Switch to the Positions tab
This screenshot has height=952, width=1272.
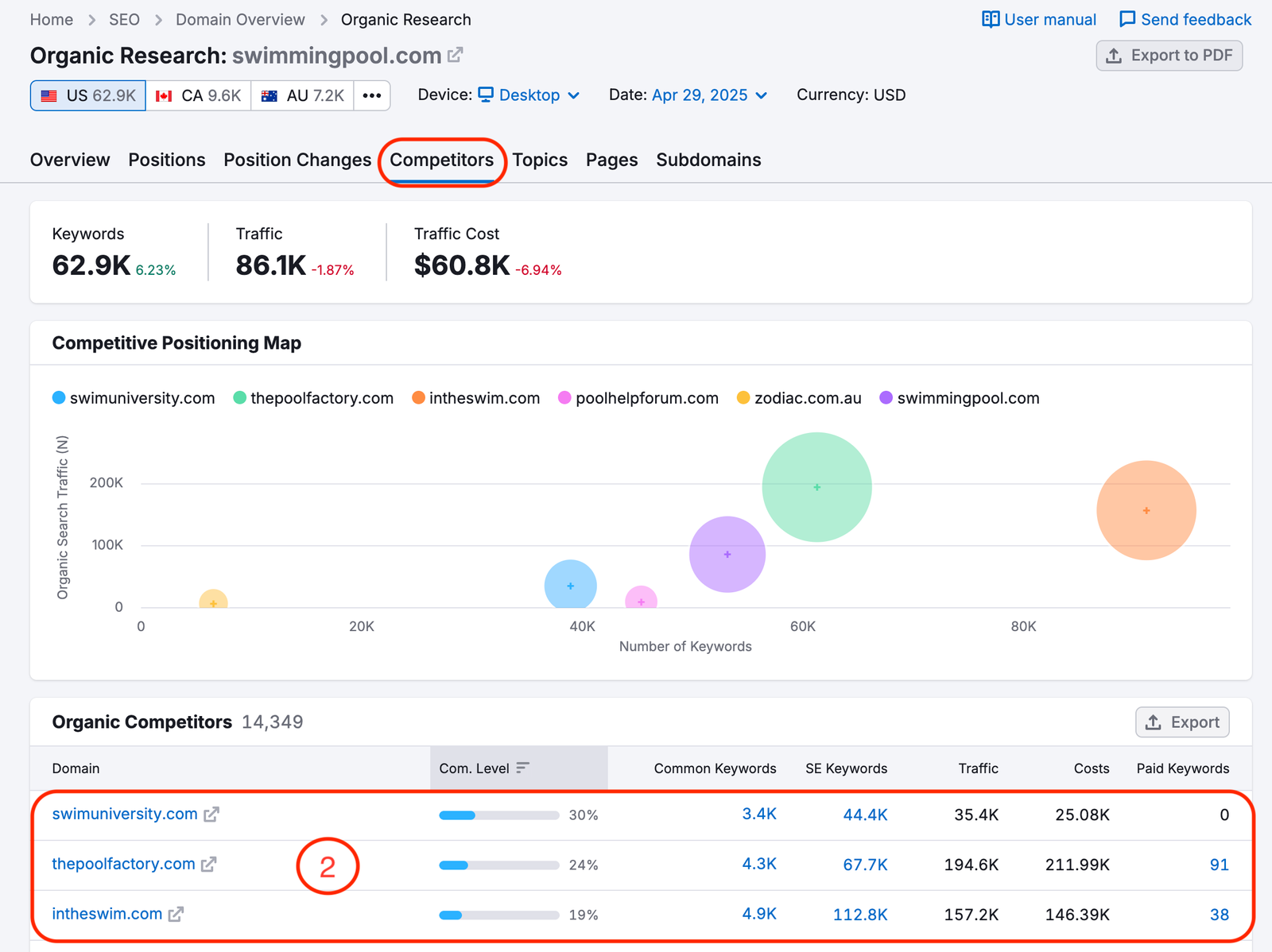click(x=167, y=160)
